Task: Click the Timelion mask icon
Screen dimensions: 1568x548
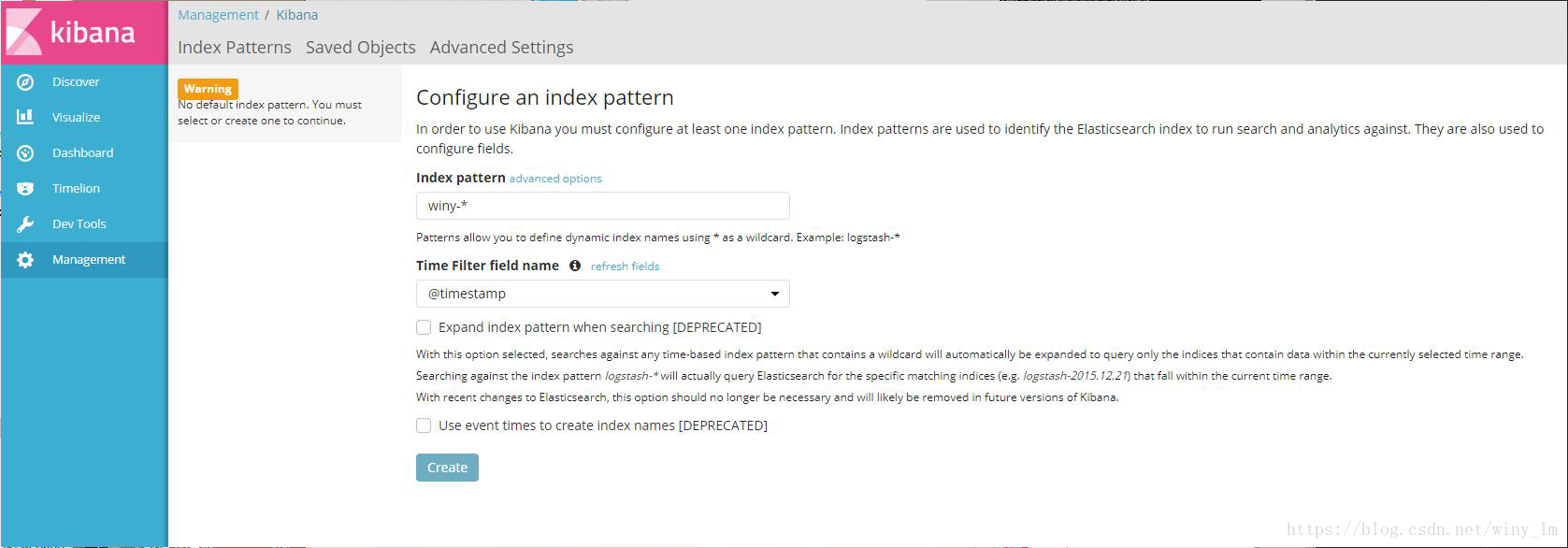Action: point(25,189)
